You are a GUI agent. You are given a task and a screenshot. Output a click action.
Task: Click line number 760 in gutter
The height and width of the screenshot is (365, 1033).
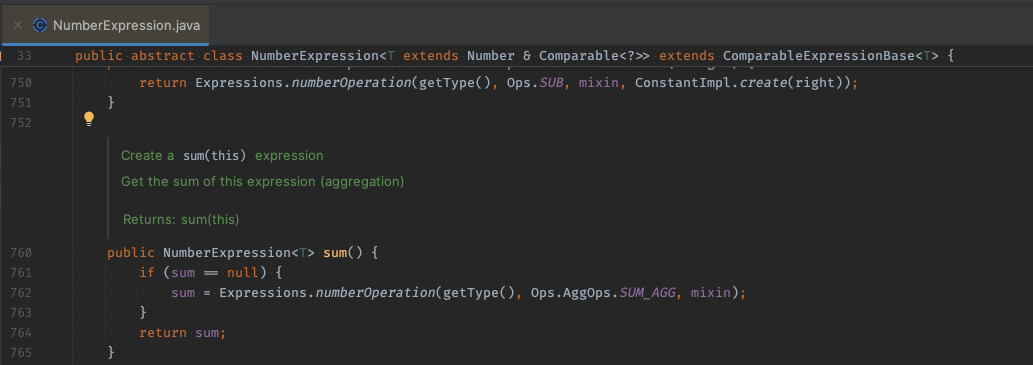[21, 252]
